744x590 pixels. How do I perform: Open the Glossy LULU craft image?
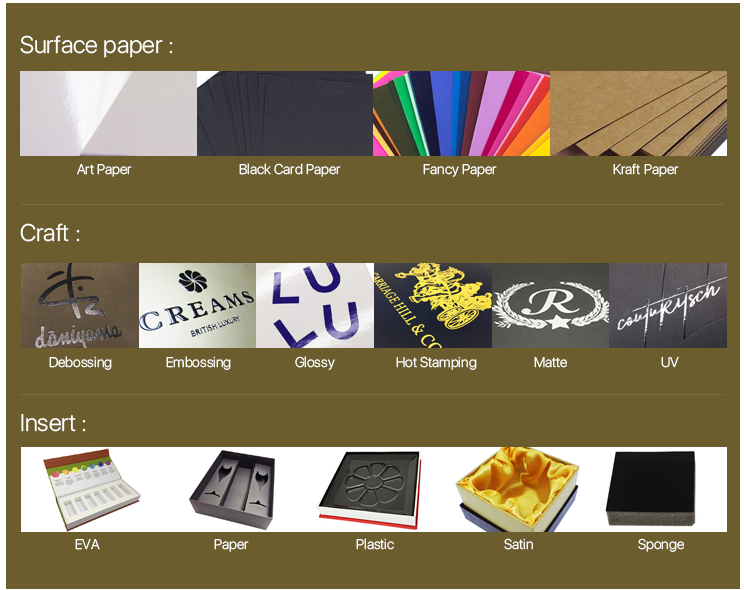[x=315, y=306]
